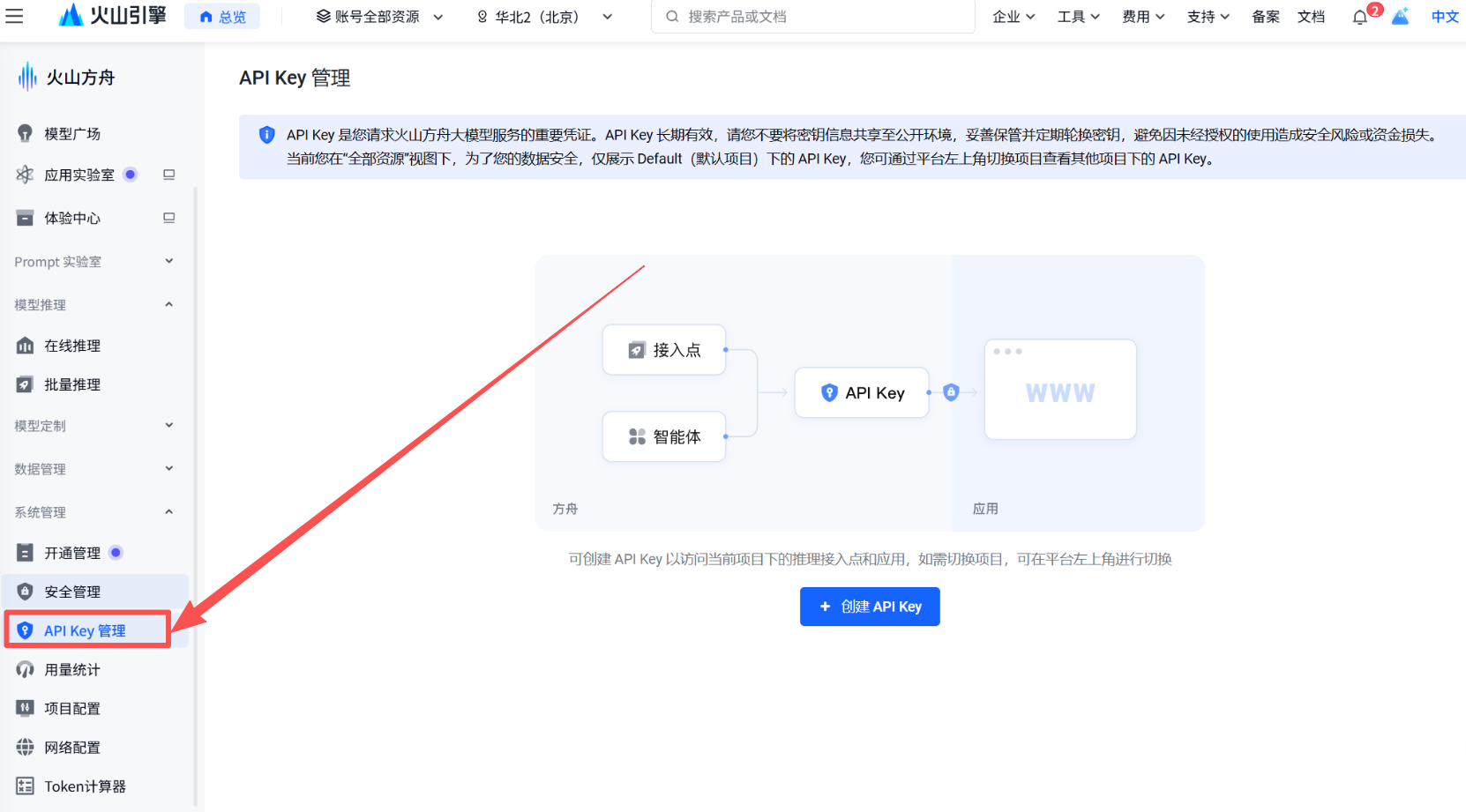
Task: Switch to the 总览 tab
Action: tap(221, 15)
